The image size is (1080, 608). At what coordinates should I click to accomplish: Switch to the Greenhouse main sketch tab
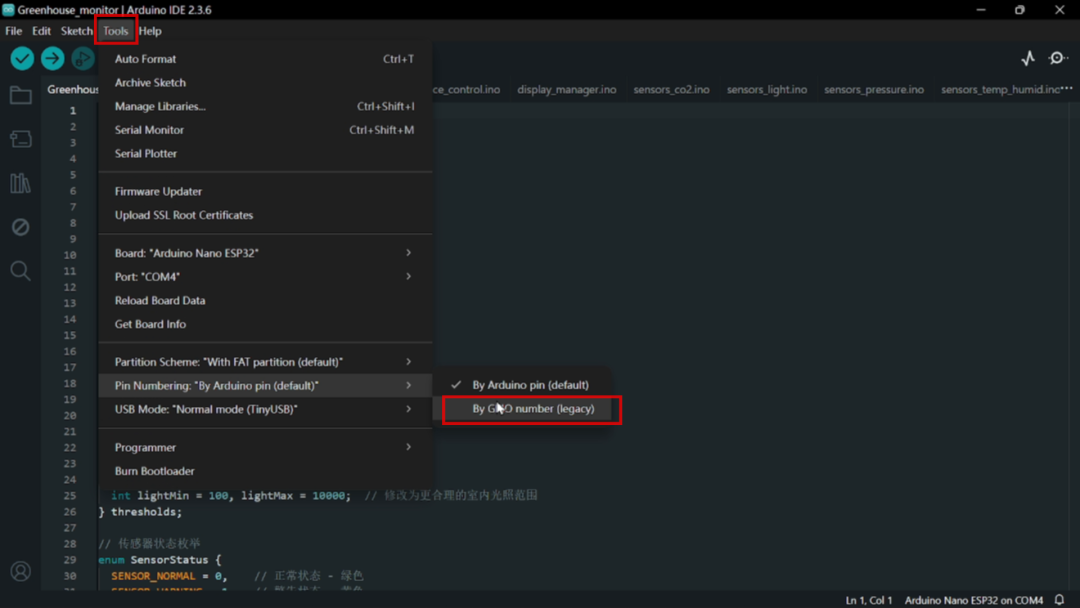click(x=72, y=90)
